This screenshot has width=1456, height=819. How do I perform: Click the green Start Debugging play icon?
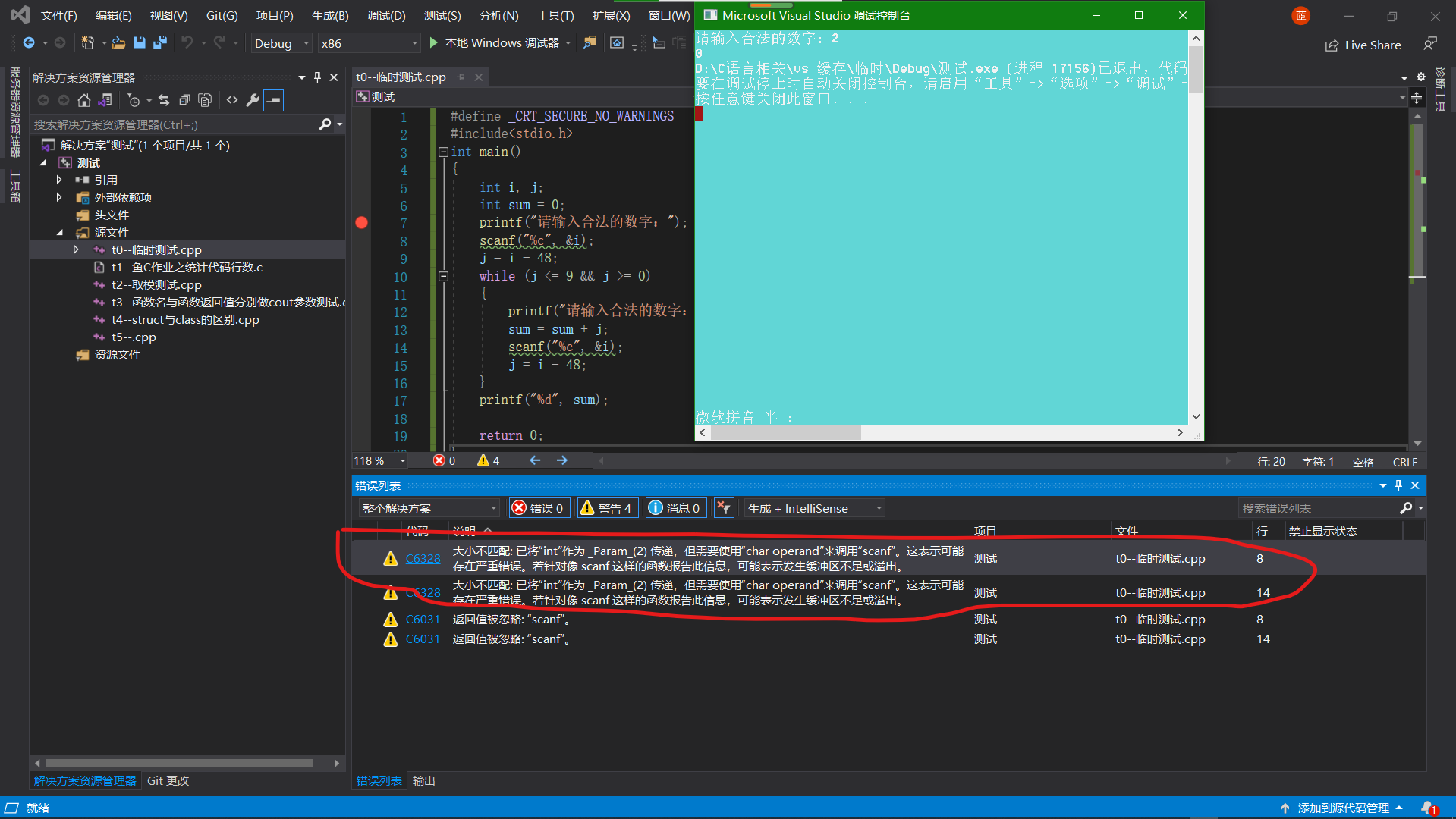433,43
